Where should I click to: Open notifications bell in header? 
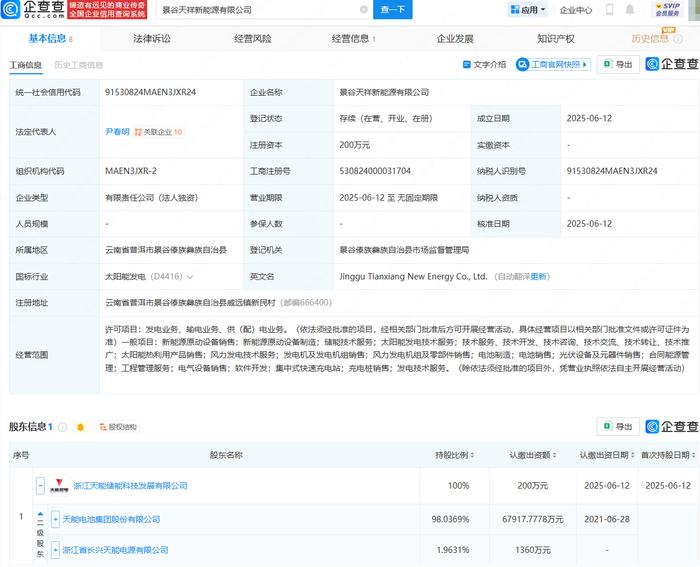pos(629,9)
